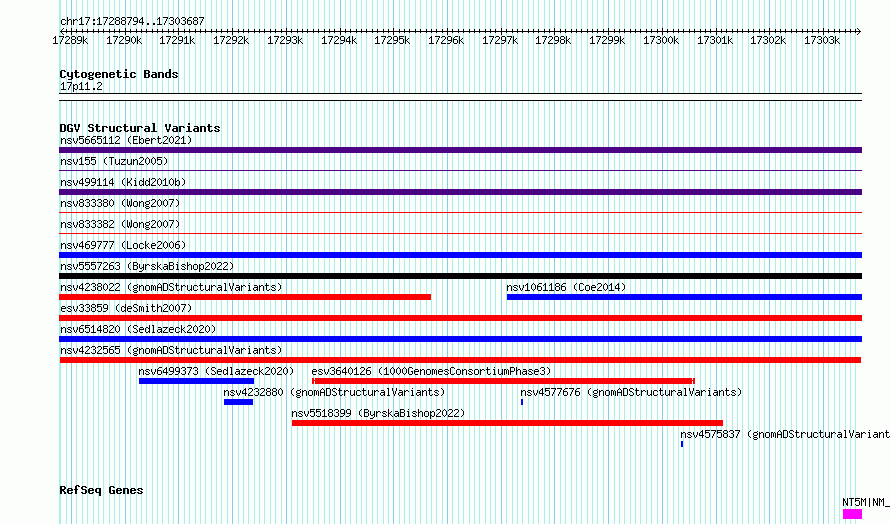Image resolution: width=890 pixels, height=524 pixels.
Task: Click the nsv4232565 (gnomADStructuralVariants) label
Action: point(171,350)
